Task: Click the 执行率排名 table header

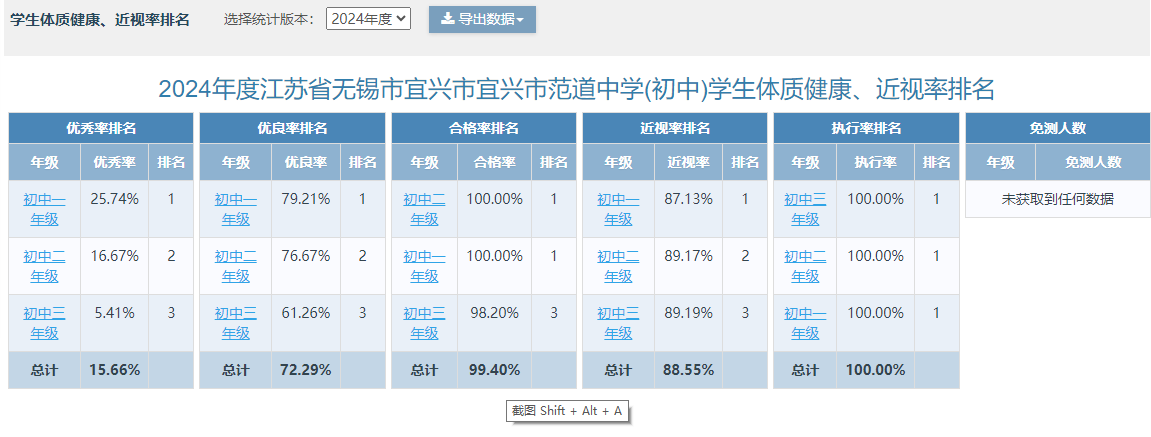Action: click(866, 128)
